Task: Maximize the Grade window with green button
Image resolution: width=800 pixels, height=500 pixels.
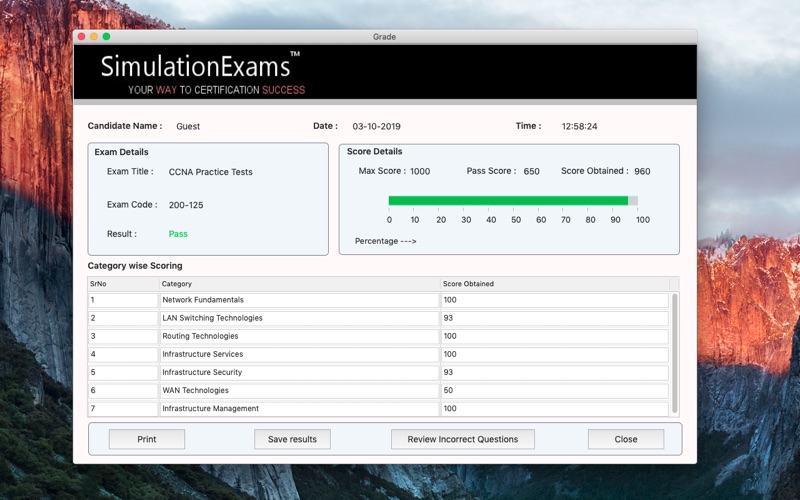Action: point(107,37)
